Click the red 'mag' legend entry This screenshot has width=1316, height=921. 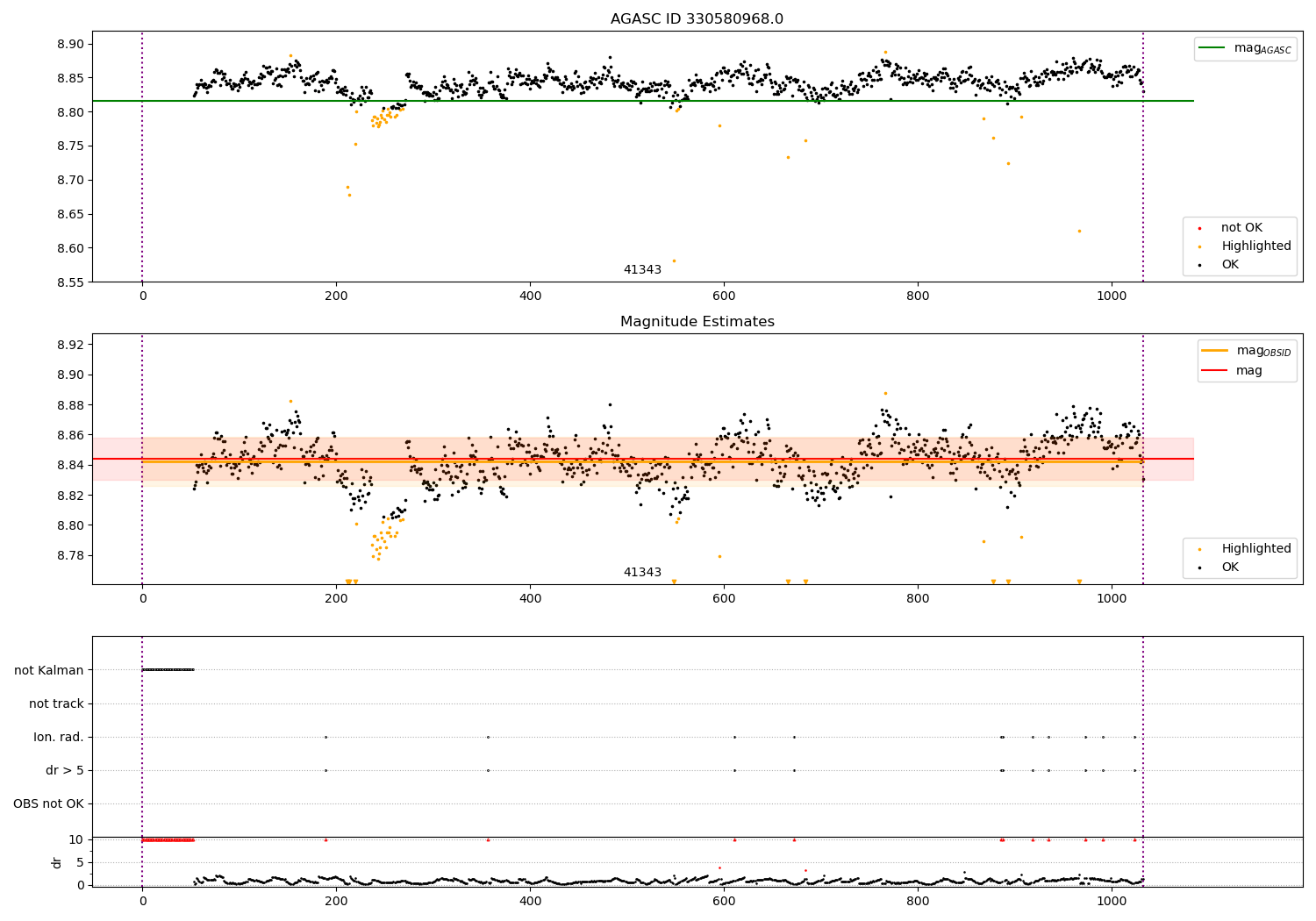click(1233, 371)
